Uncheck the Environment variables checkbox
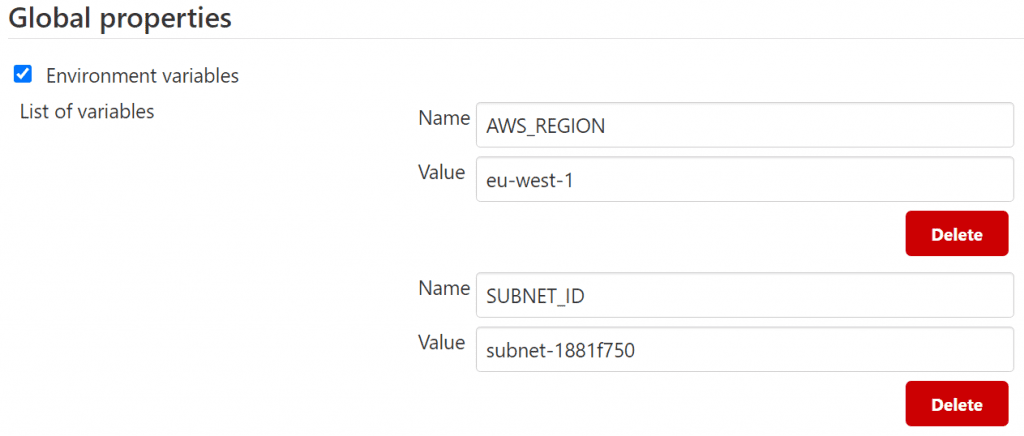 click(23, 74)
